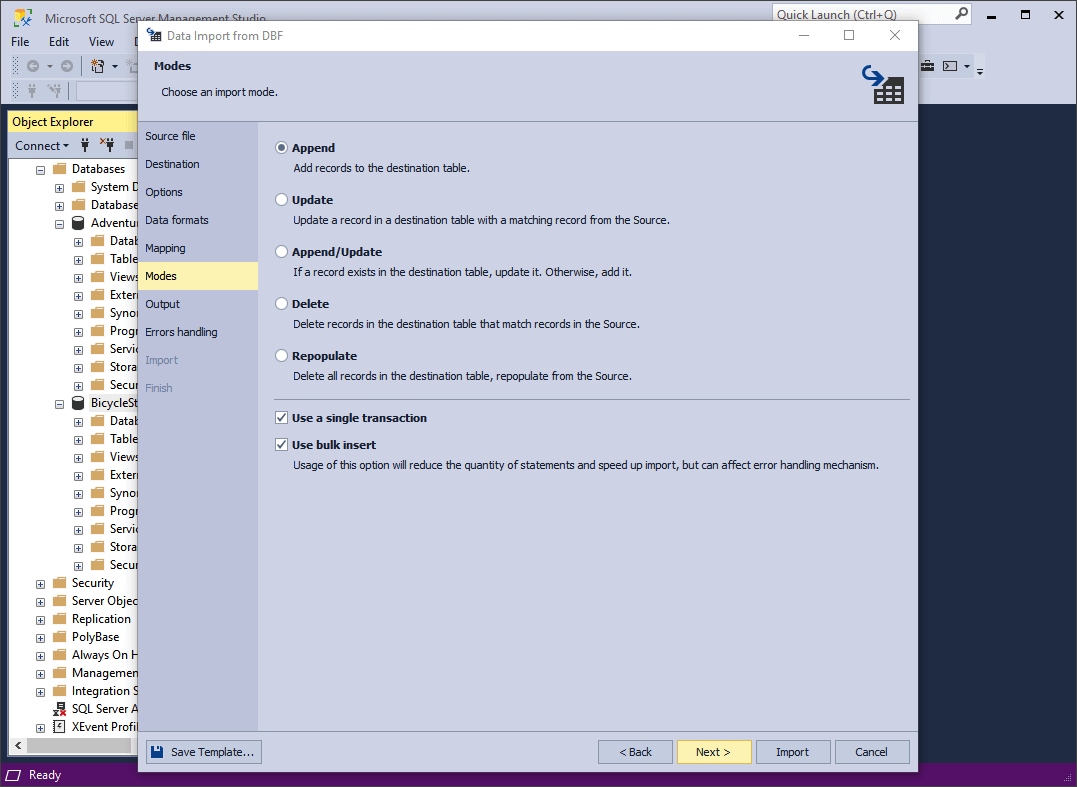Click the XEvent Profiler icon
Viewport: 1077px width, 787px height.
59,727
